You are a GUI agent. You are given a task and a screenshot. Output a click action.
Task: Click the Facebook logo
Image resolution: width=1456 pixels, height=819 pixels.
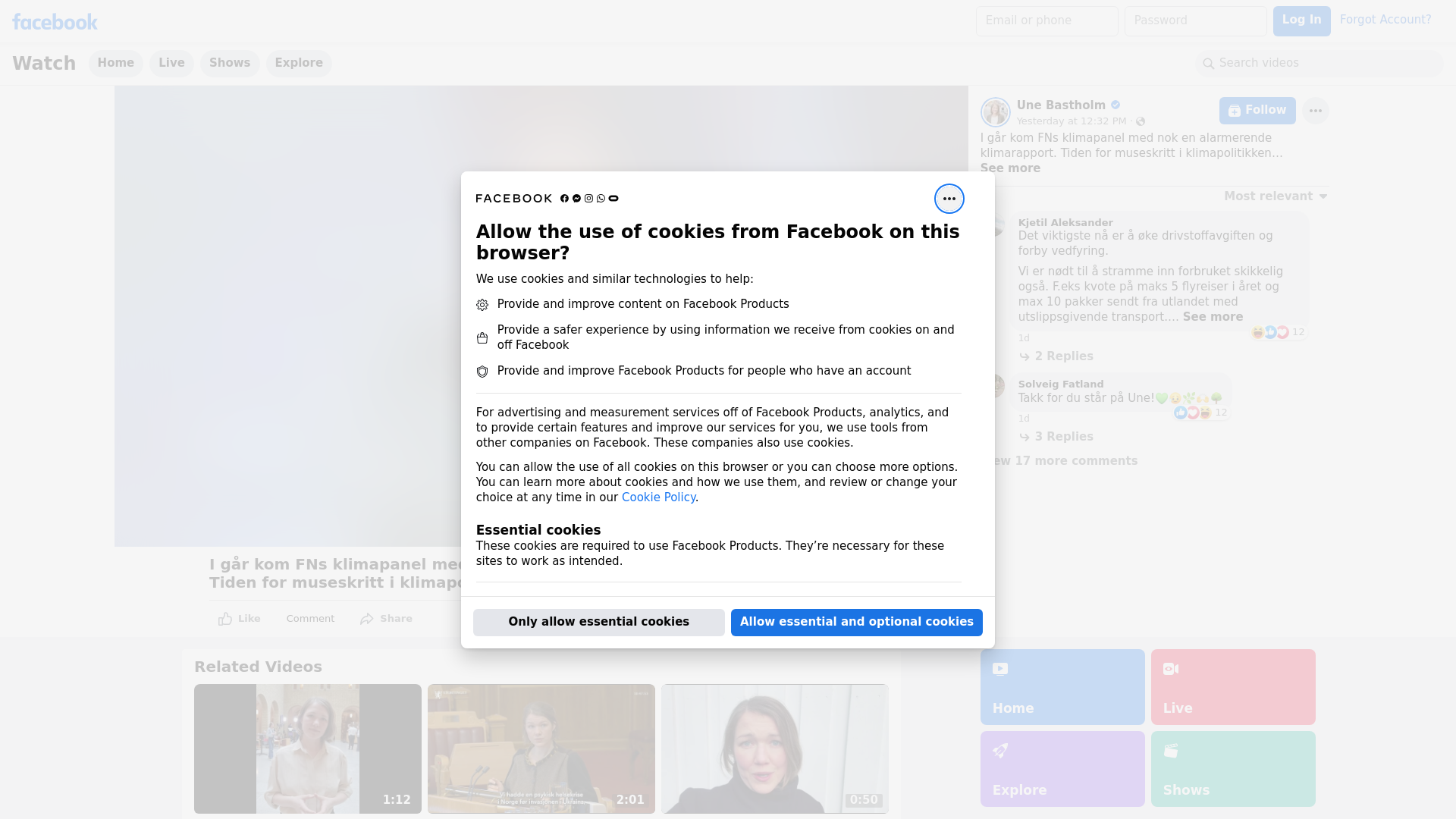55,22
